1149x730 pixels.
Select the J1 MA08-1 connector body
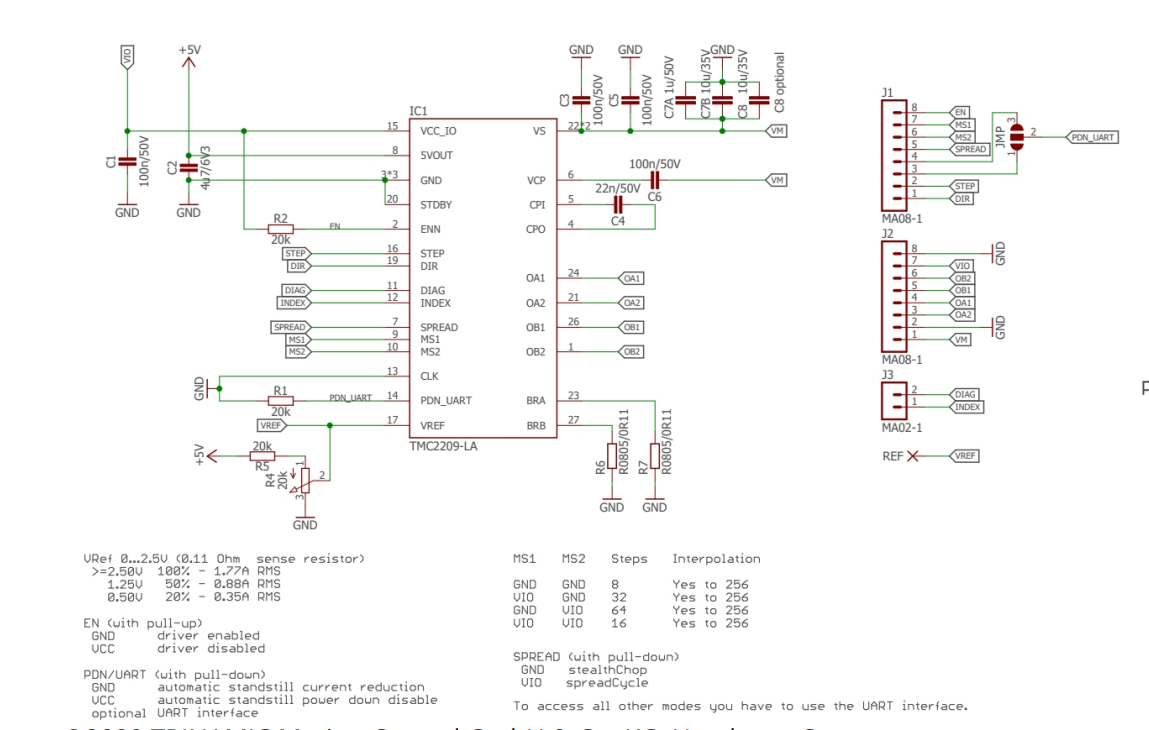tap(894, 155)
